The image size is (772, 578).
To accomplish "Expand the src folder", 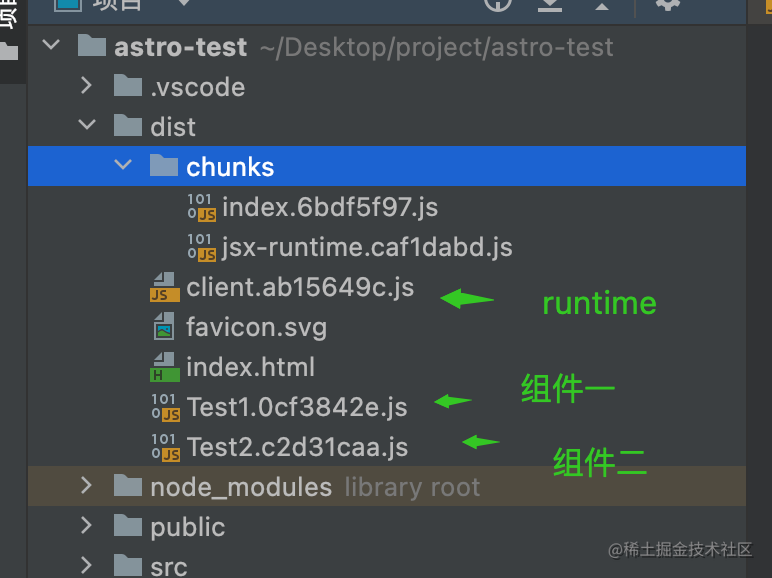I will (86, 565).
